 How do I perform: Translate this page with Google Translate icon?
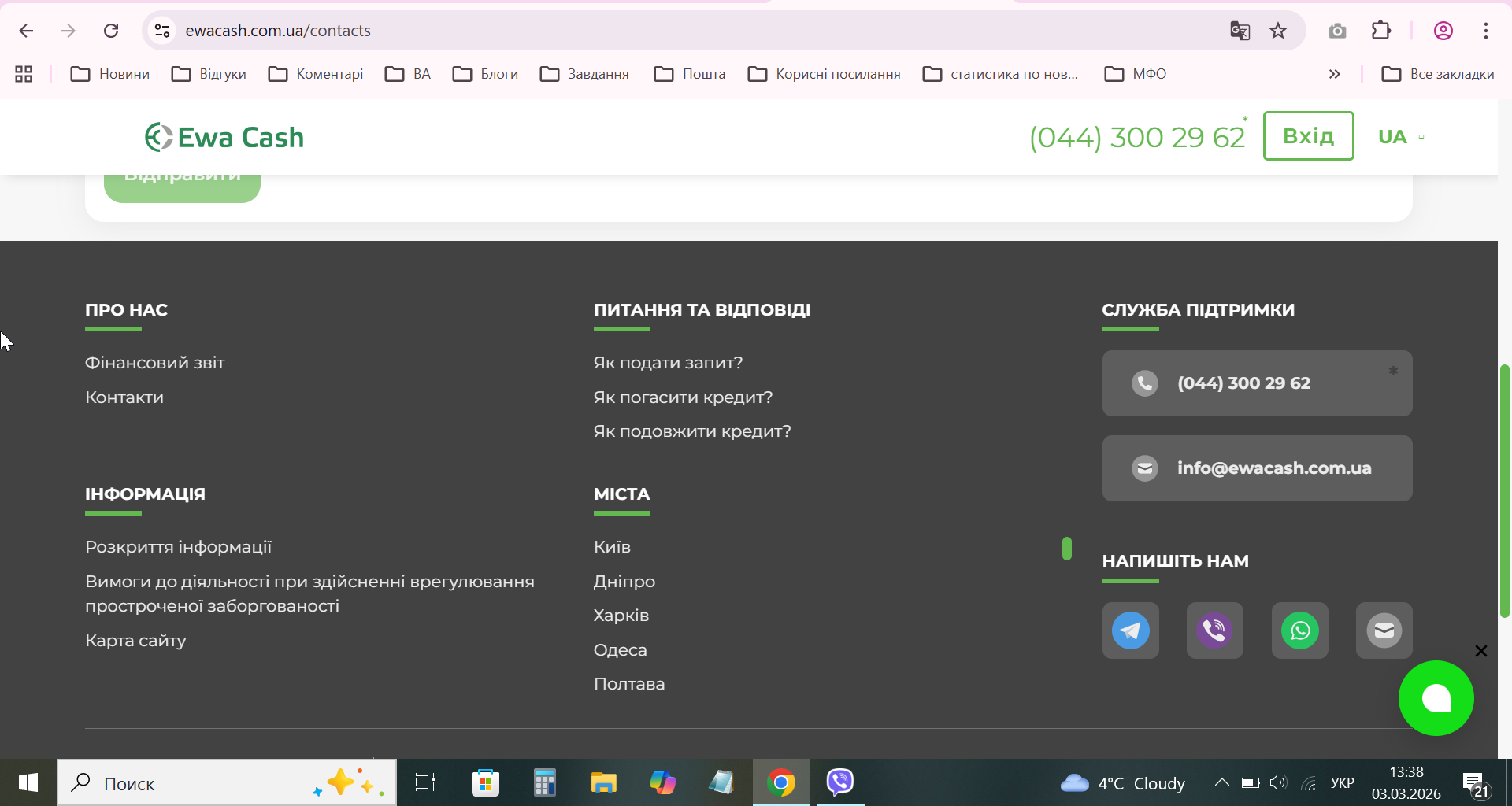coord(1240,31)
